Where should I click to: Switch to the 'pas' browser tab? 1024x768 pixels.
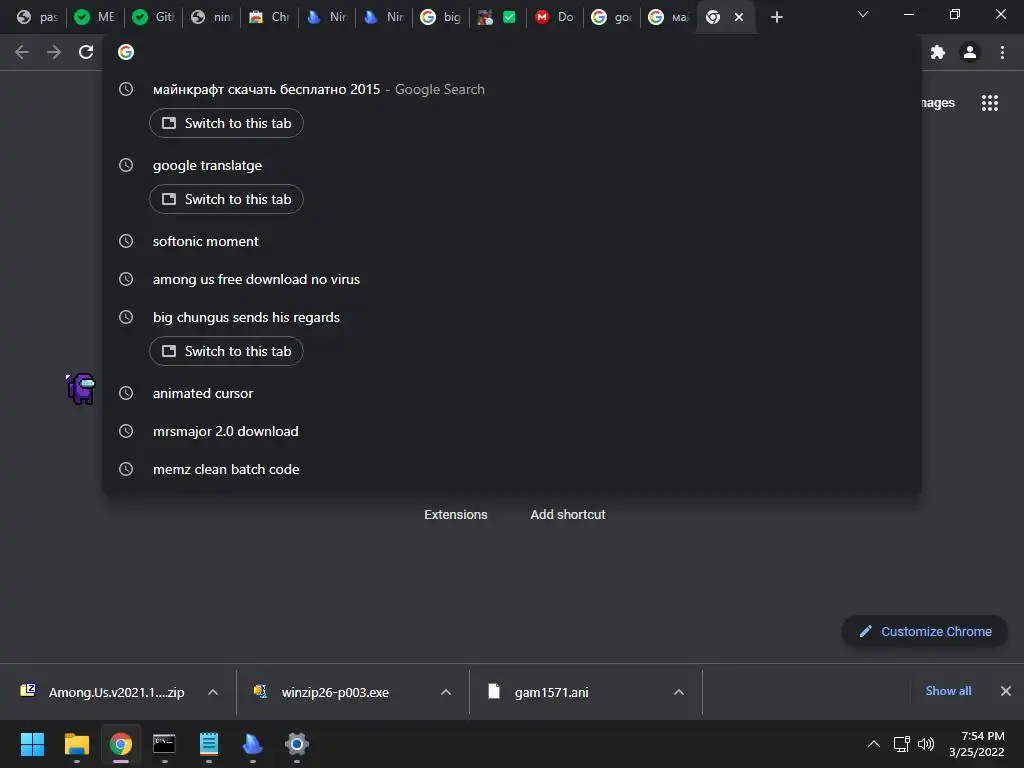coord(37,17)
